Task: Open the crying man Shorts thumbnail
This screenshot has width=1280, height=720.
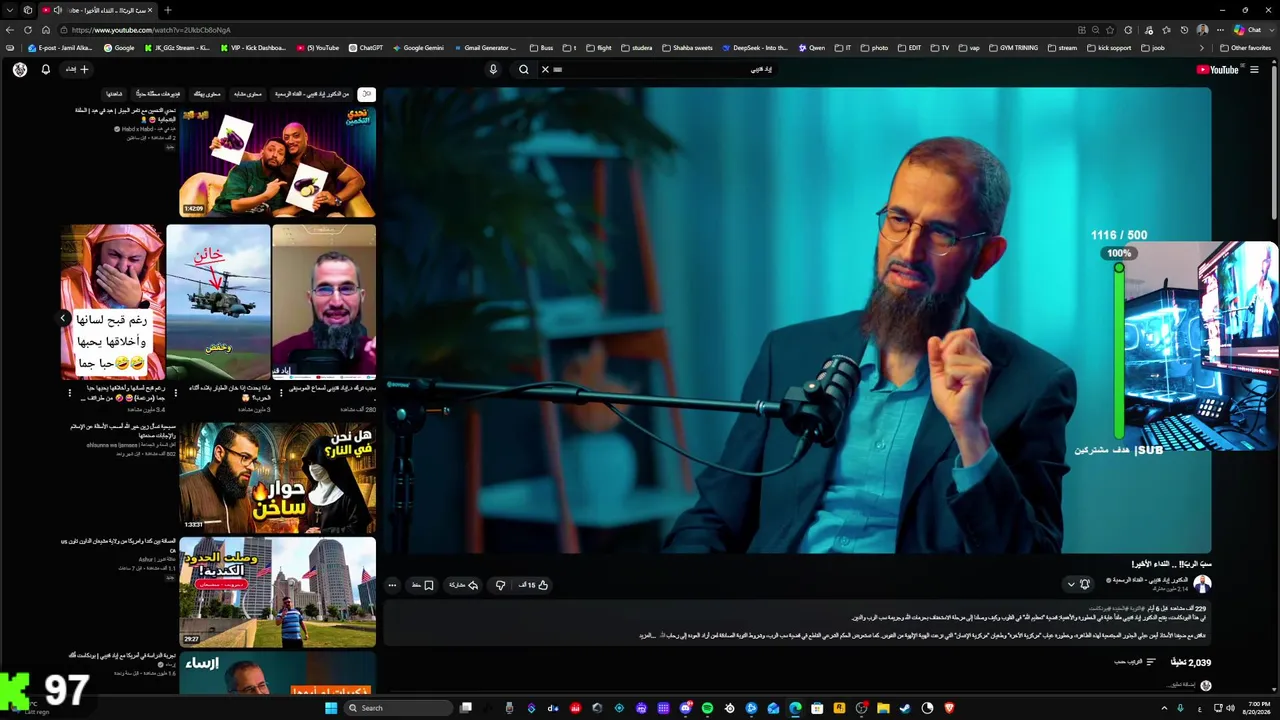Action: point(112,302)
